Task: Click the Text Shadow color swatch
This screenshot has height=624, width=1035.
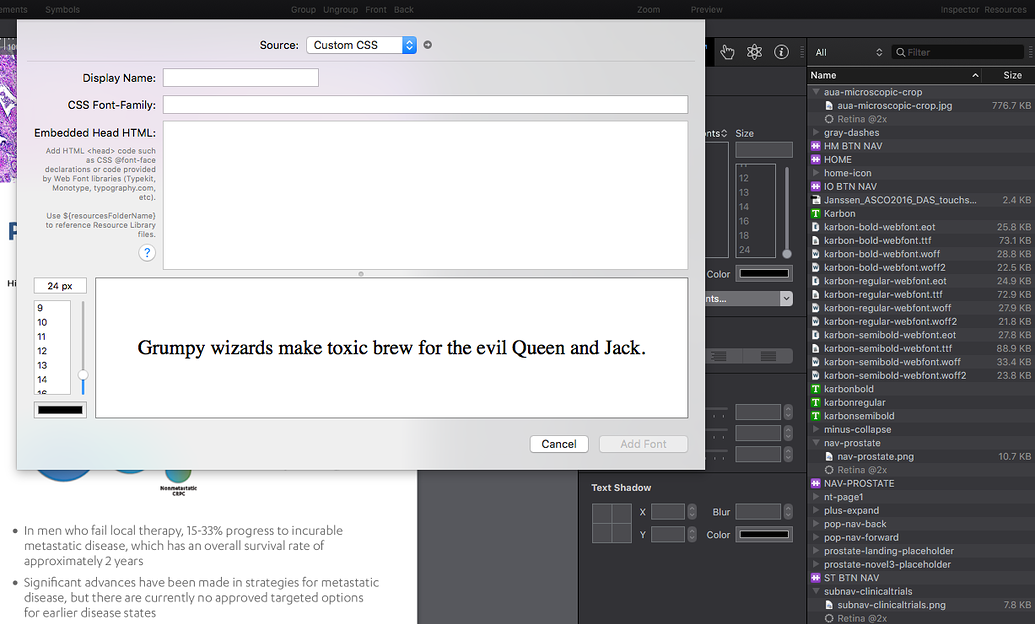Action: click(x=764, y=535)
